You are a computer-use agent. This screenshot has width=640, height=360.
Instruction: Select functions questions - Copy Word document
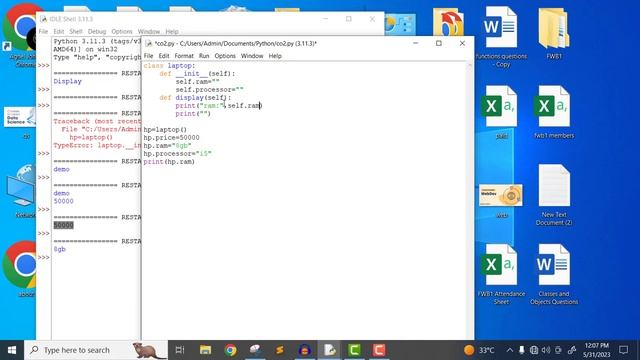click(x=501, y=38)
